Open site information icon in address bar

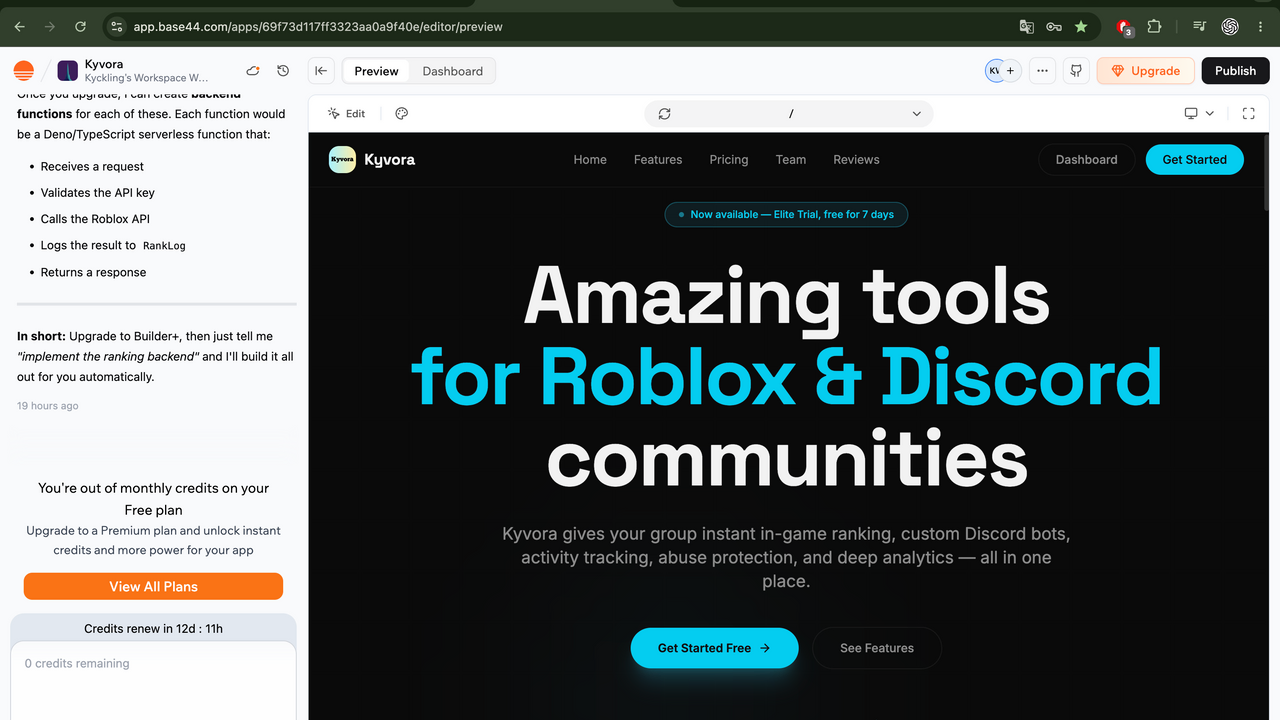pyautogui.click(x=116, y=27)
